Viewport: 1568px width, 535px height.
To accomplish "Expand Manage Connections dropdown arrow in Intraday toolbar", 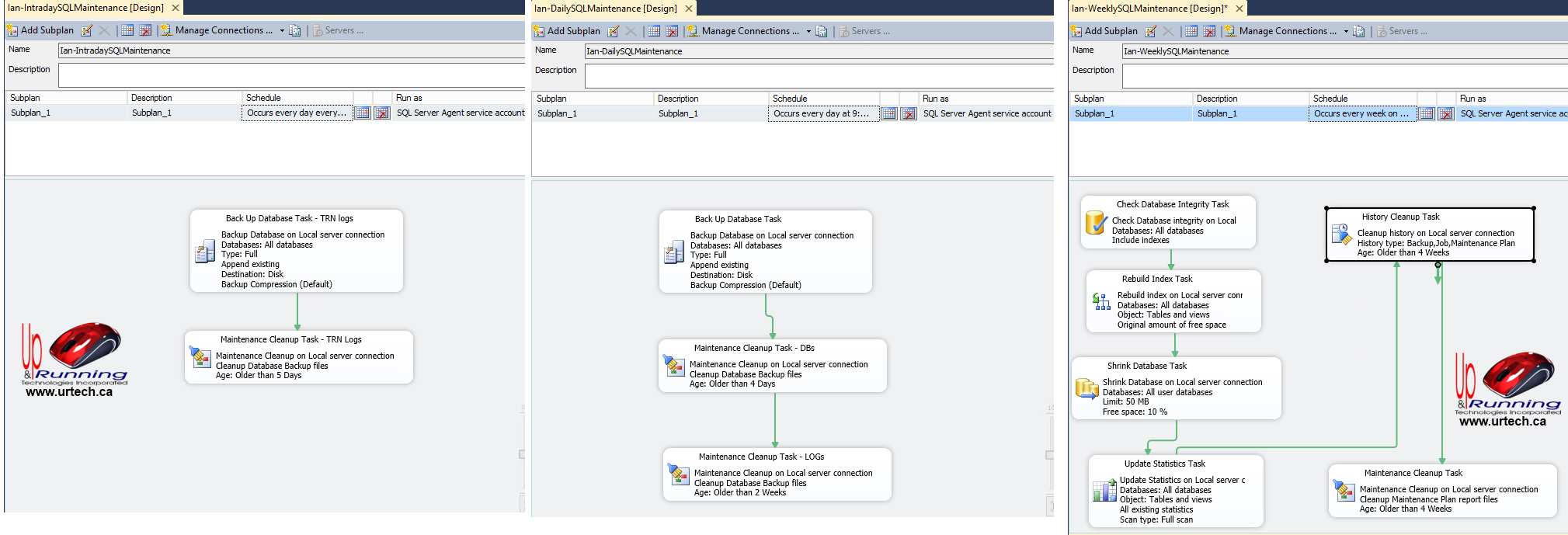I will 282,31.
